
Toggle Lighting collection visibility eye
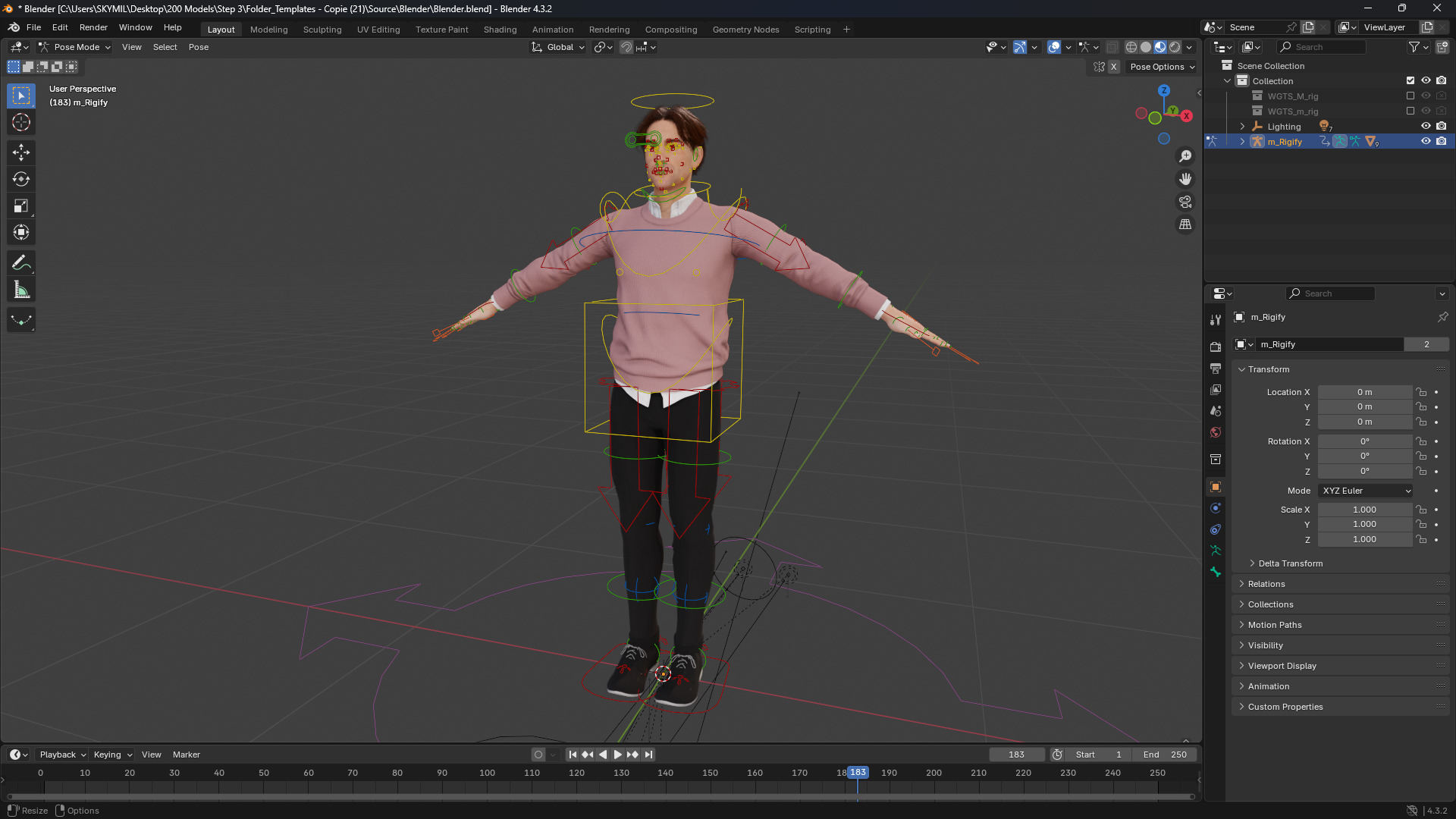1426,127
